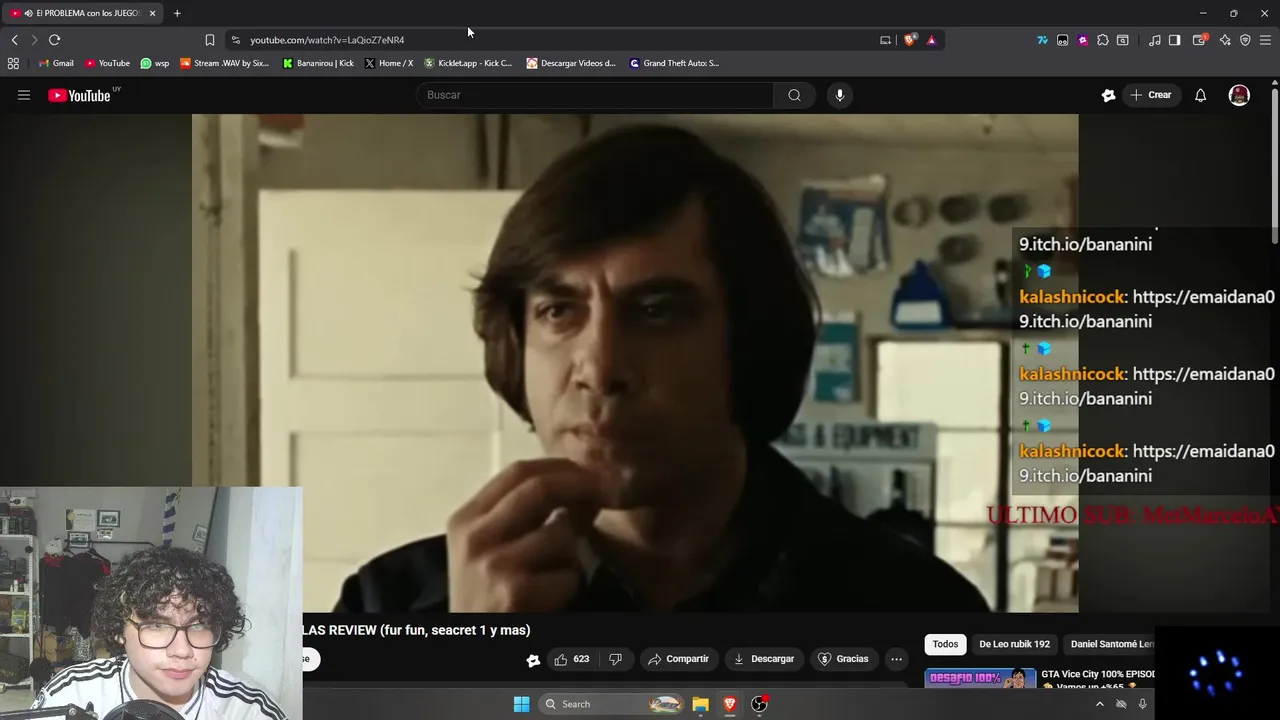Image resolution: width=1280 pixels, height=720 pixels.
Task: Open a new browser tab with plus
Action: [177, 13]
